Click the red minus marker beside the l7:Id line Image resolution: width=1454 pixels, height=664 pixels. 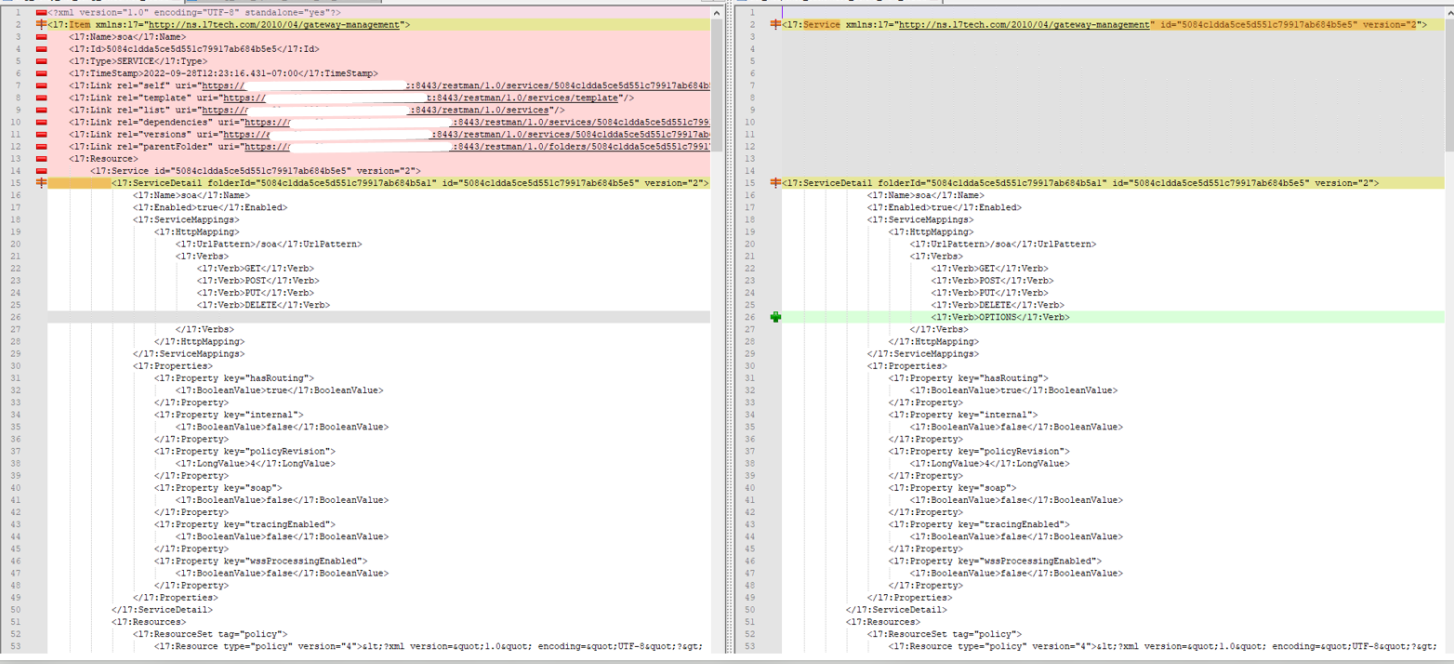[40, 49]
